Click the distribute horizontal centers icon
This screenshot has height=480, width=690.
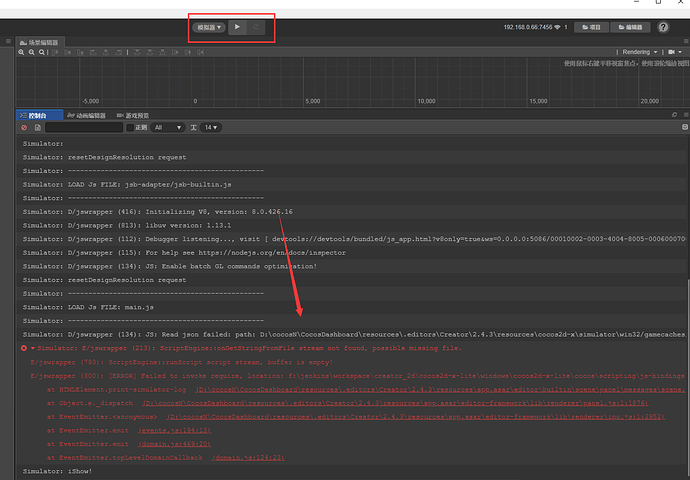click(188, 52)
